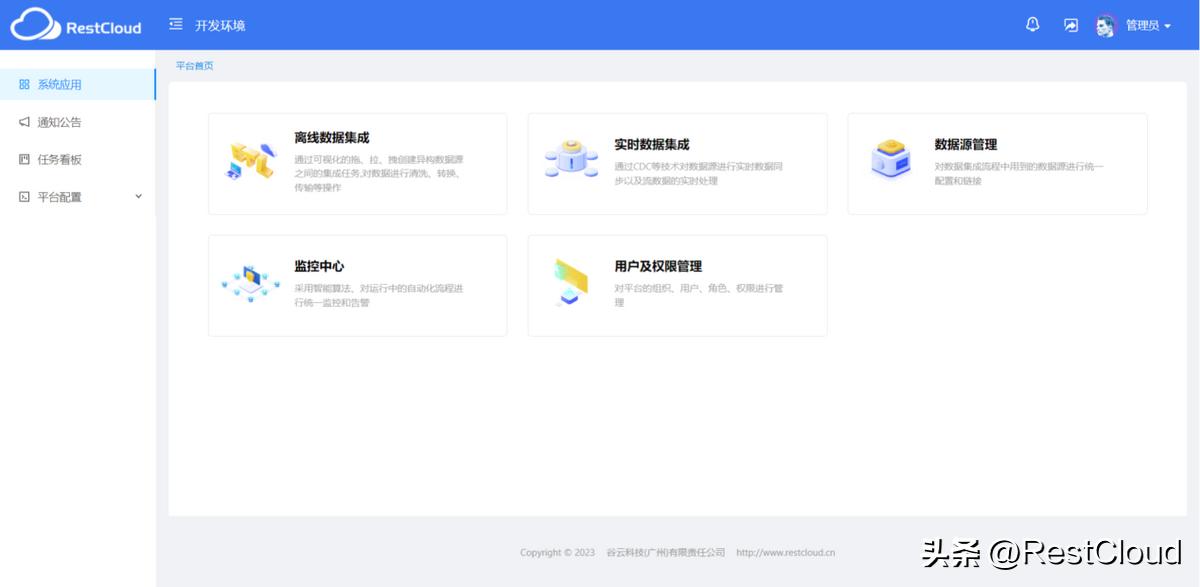1200x587 pixels.
Task: Switch to 通知公告 in the sidebar
Action: click(x=60, y=121)
